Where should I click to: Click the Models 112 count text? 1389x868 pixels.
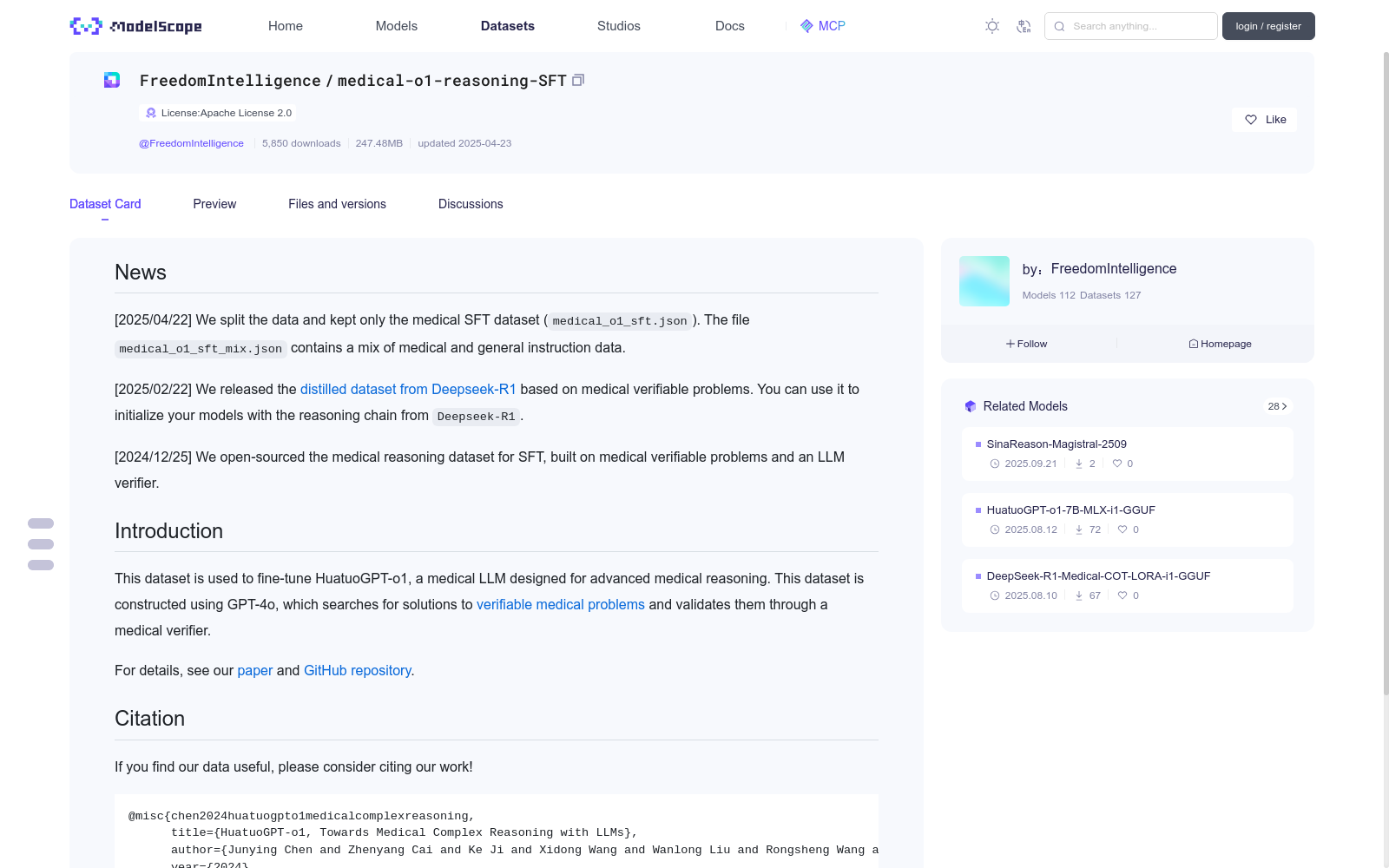click(1049, 295)
